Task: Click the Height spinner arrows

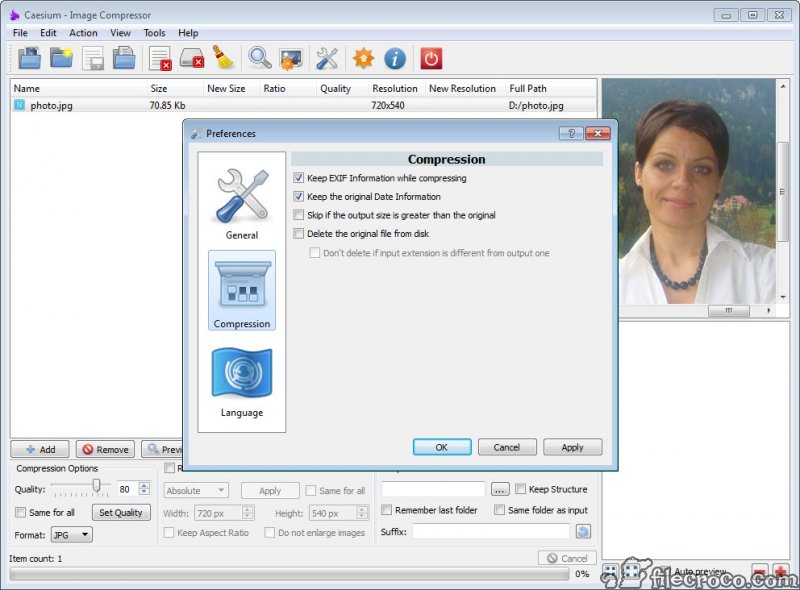Action: coord(362,512)
